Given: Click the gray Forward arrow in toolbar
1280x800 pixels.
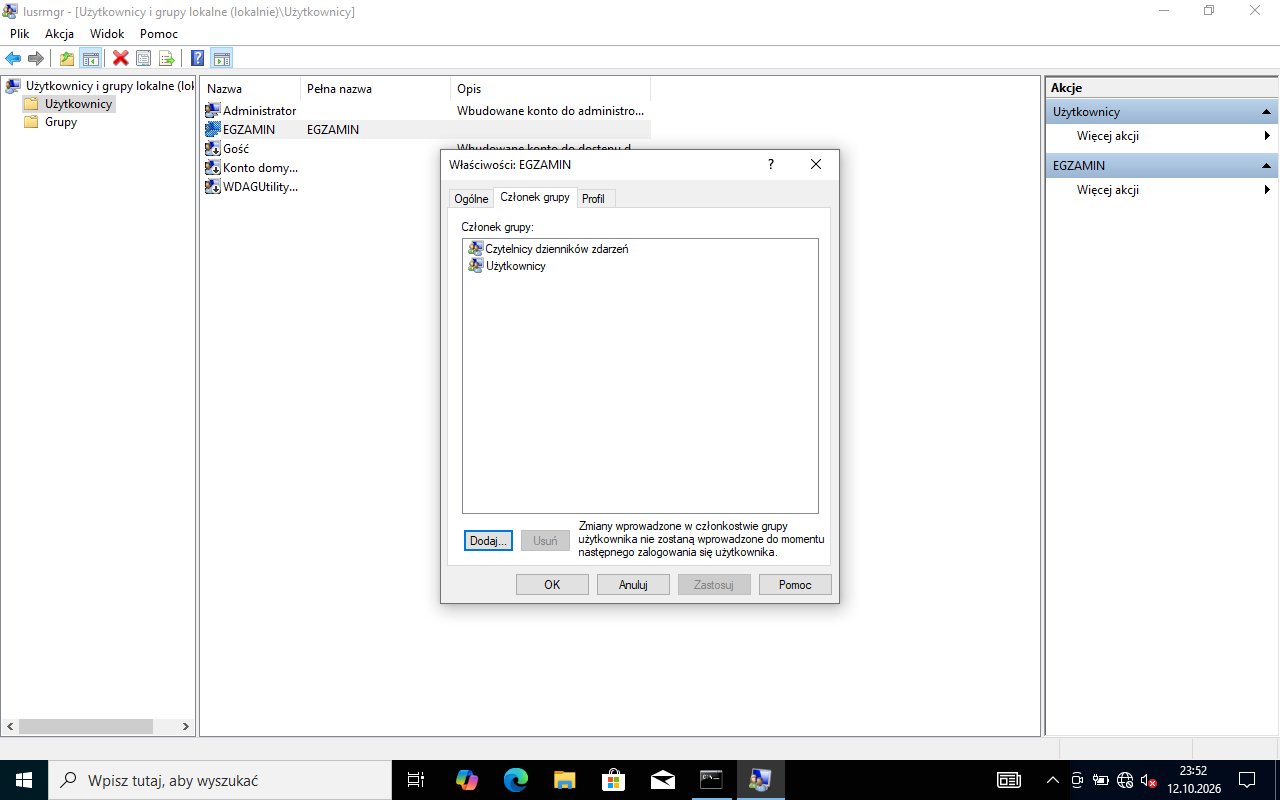Looking at the screenshot, I should tap(36, 58).
